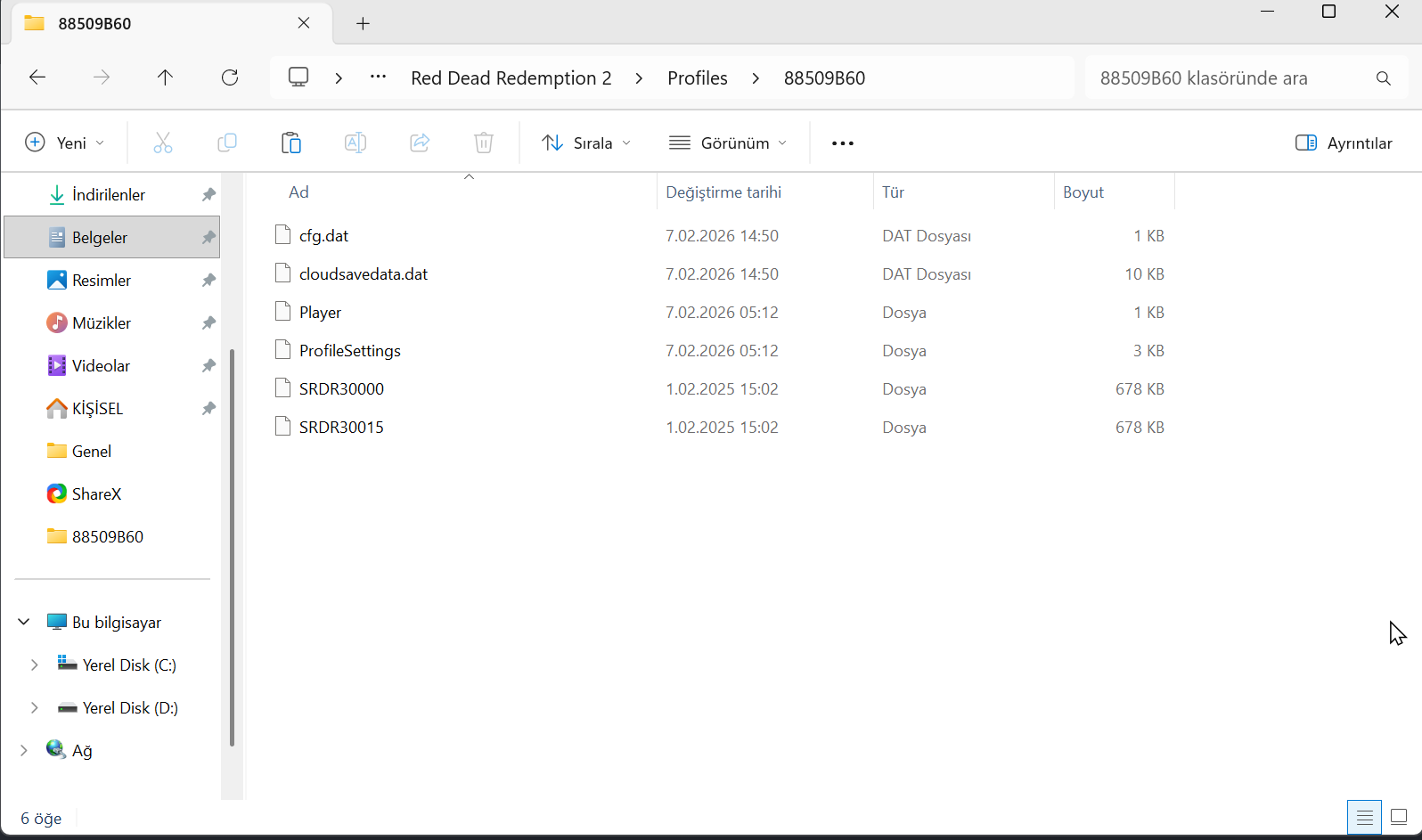Click the Cut scissors icon

(163, 143)
